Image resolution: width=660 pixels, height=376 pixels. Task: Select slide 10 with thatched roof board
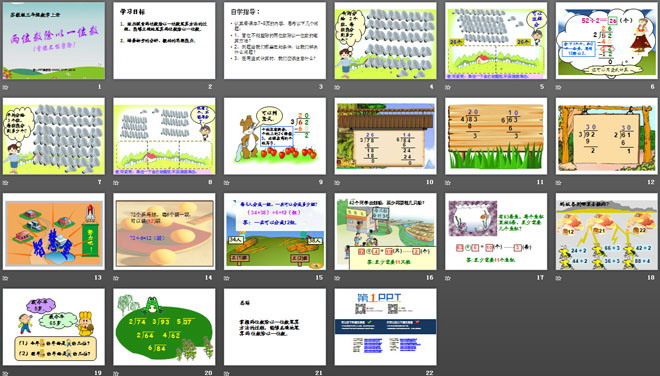coord(386,136)
